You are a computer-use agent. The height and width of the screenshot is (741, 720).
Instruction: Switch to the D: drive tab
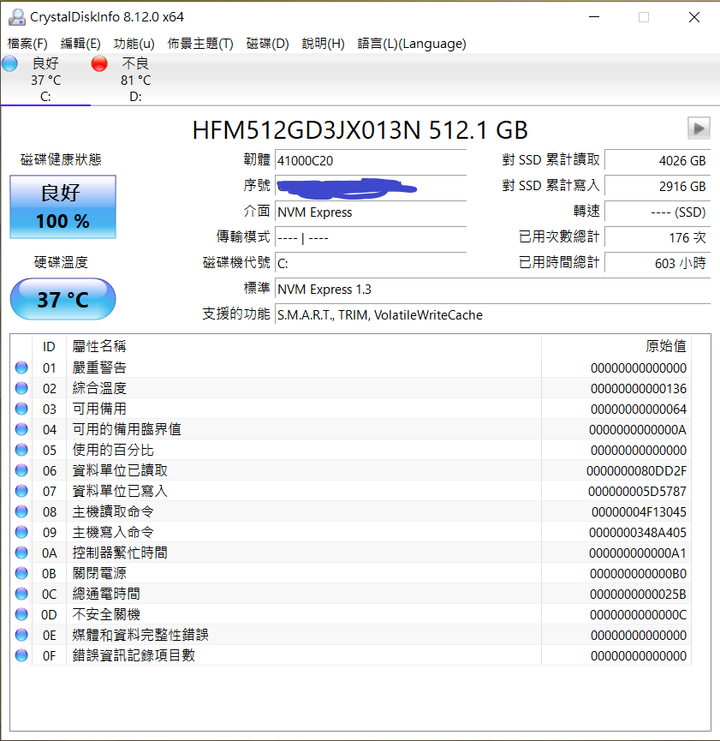[x=135, y=79]
